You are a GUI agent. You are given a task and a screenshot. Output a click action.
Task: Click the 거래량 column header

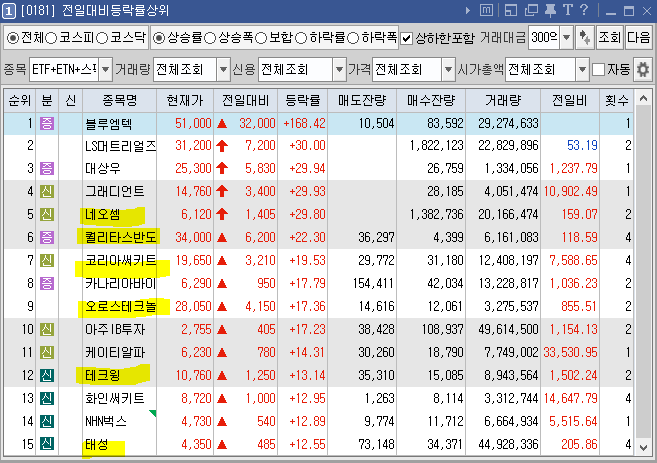tap(503, 101)
